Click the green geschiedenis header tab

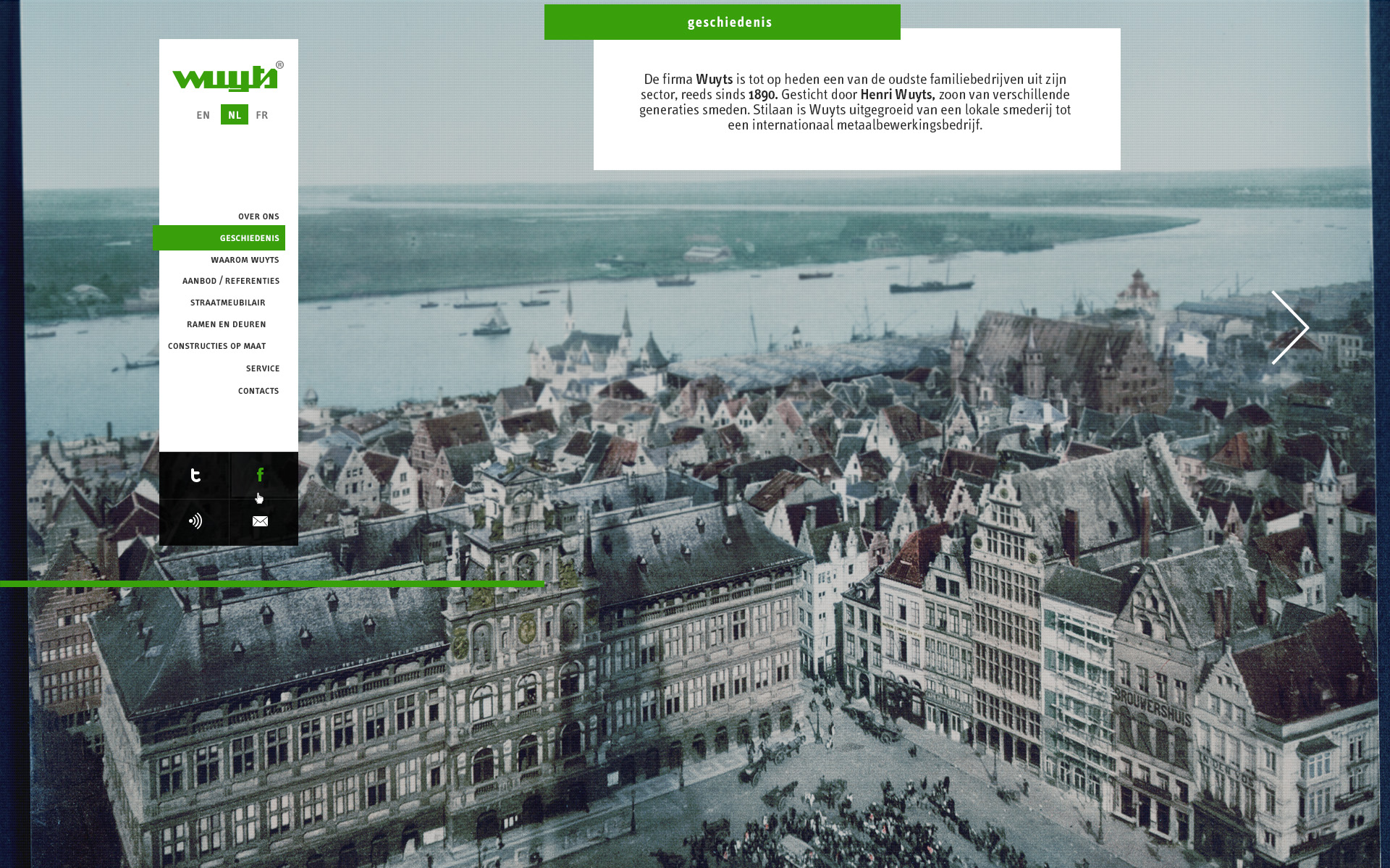722,22
